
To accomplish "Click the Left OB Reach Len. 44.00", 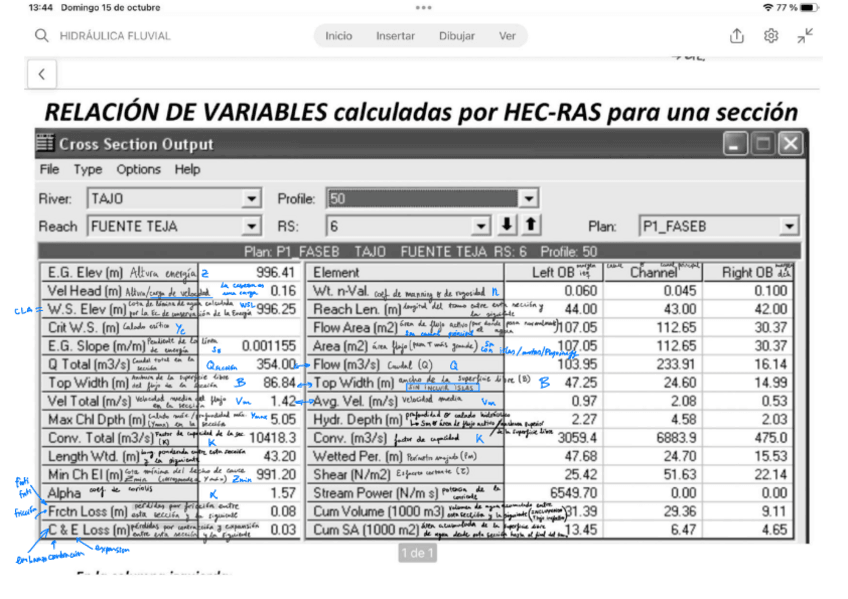I will (x=581, y=309).
